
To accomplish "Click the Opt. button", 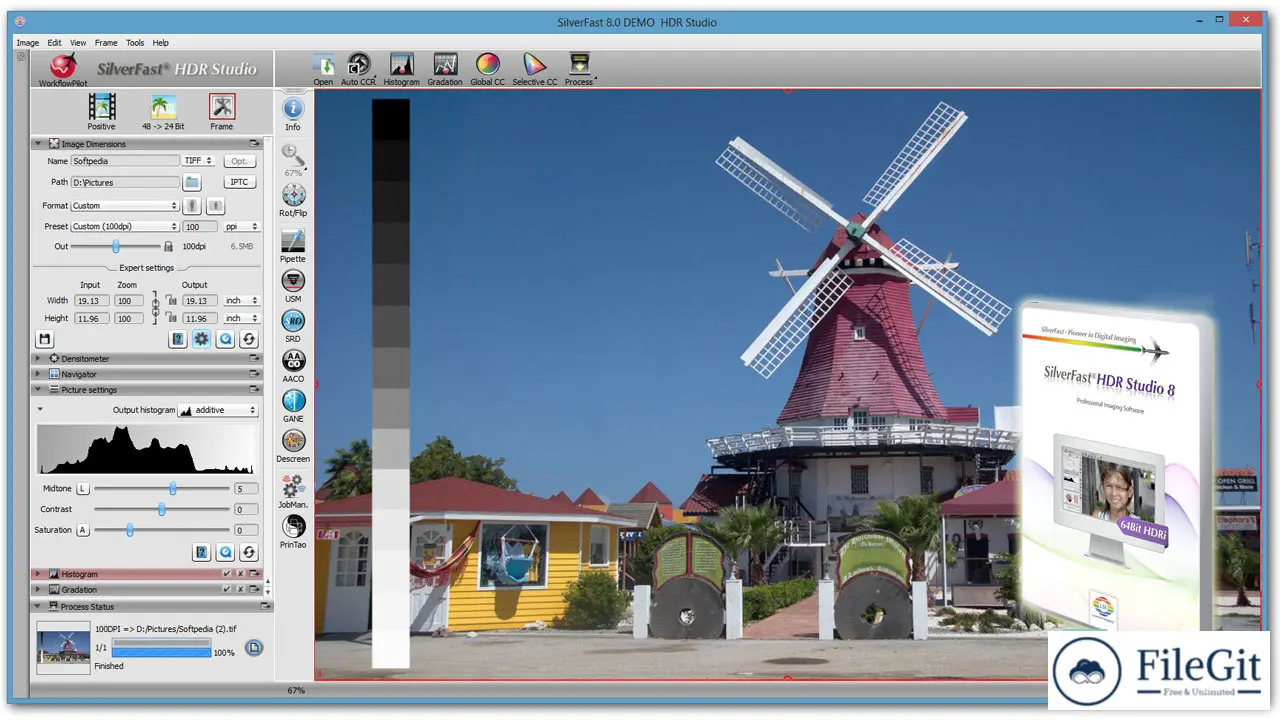I will tap(239, 161).
